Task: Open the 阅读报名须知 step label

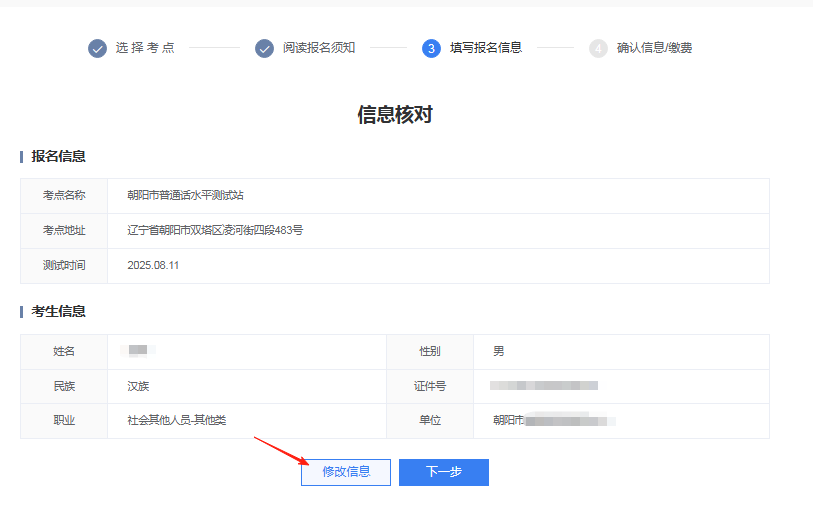Action: point(318,48)
